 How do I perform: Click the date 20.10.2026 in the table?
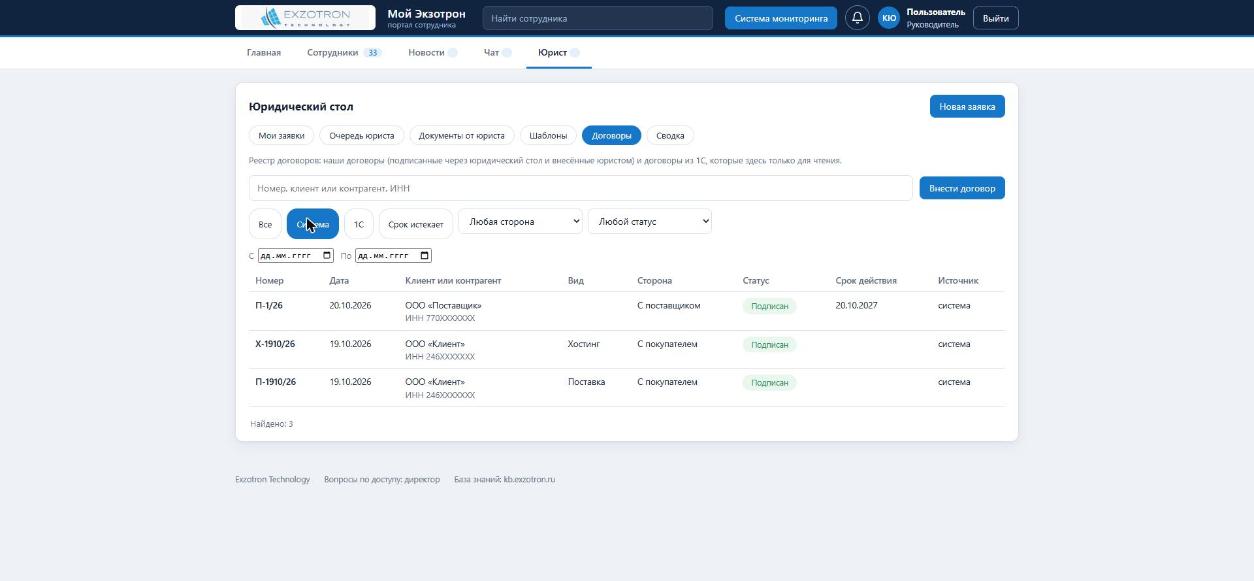click(x=350, y=305)
